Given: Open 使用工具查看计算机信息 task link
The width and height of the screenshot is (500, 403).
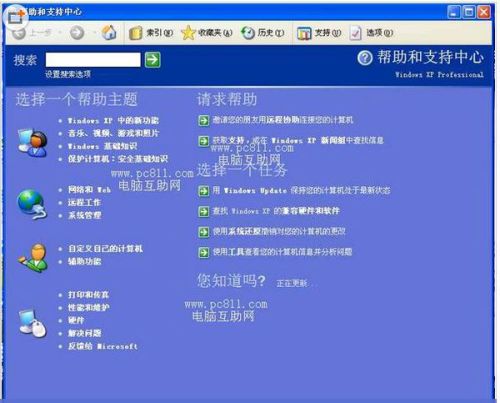Looking at the screenshot, I should (x=282, y=252).
